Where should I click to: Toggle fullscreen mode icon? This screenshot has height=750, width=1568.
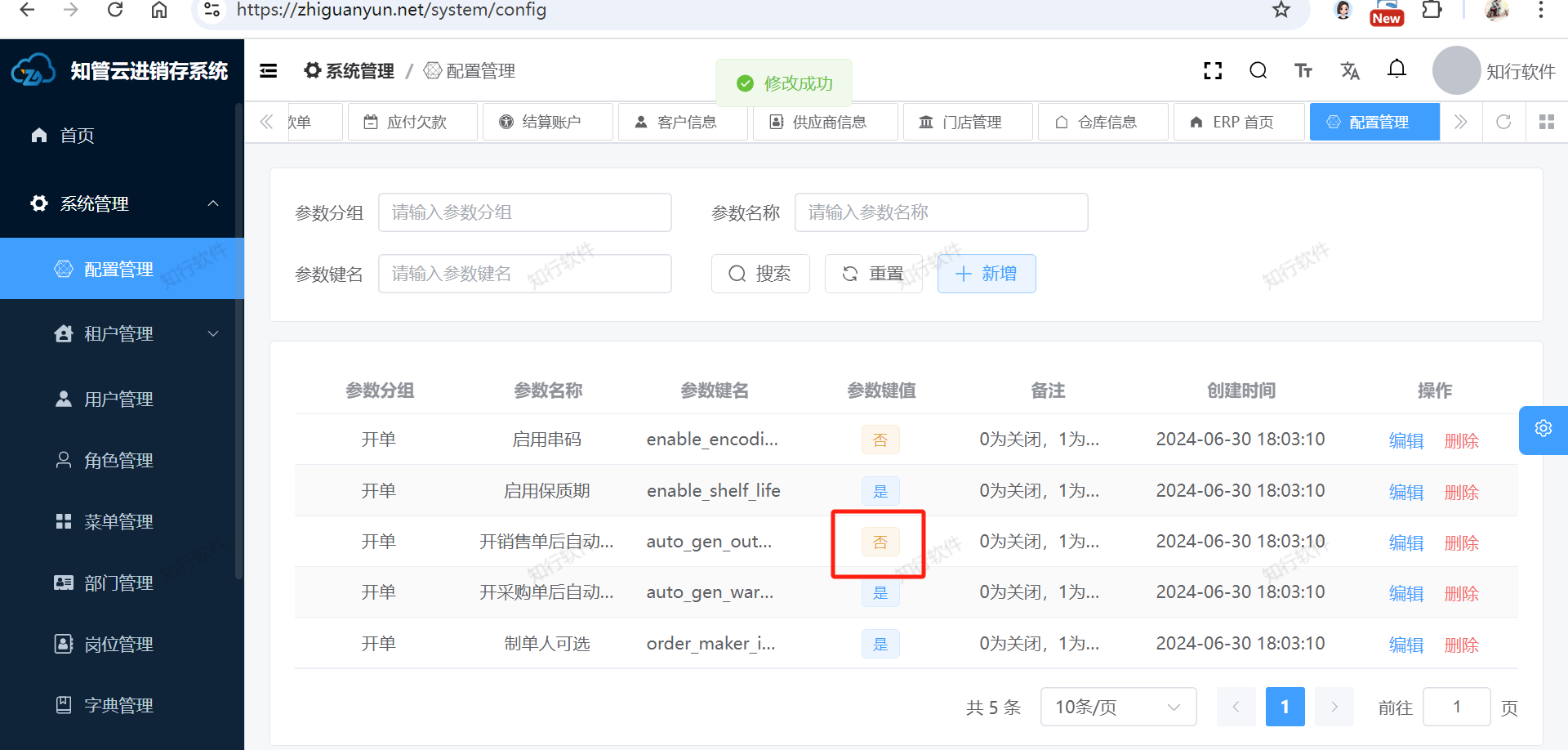pos(1213,71)
